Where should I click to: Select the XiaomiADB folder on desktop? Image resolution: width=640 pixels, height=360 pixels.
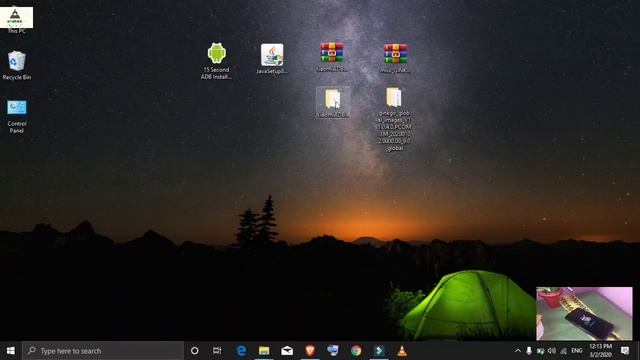(x=332, y=103)
